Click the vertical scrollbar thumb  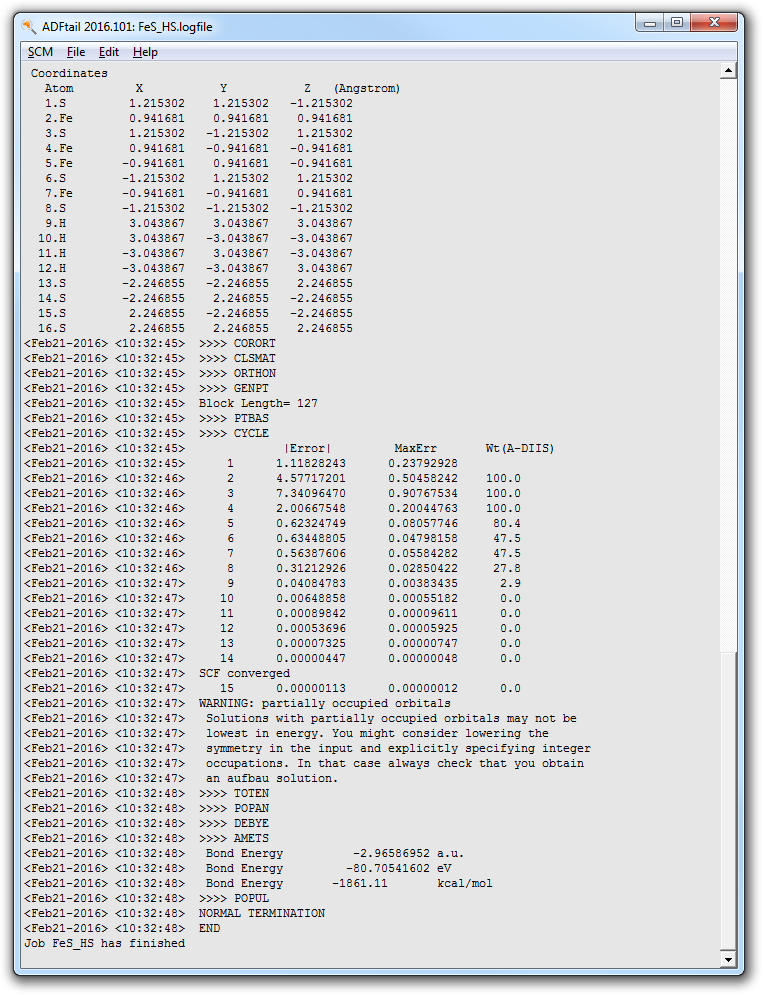point(728,801)
